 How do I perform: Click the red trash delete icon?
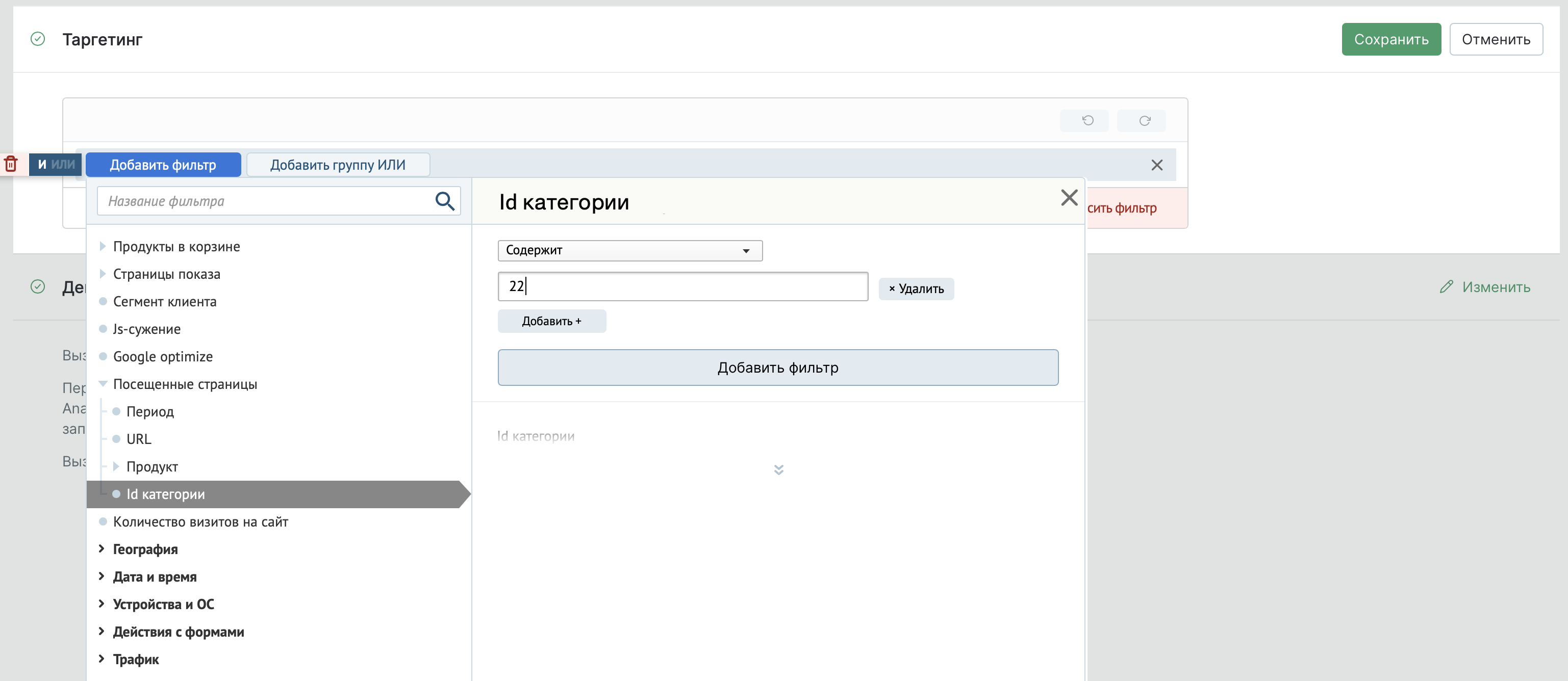pyautogui.click(x=11, y=164)
